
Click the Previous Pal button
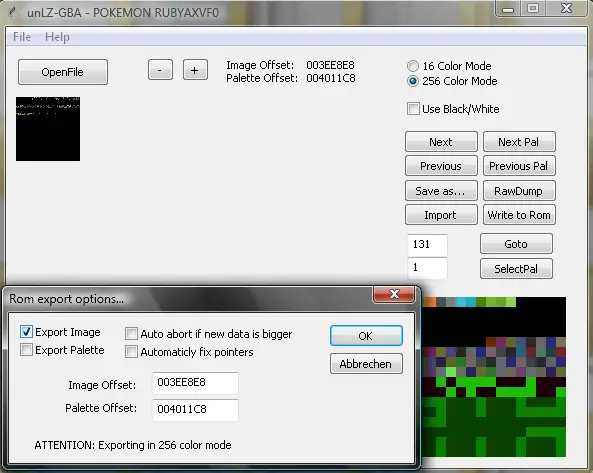coord(519,166)
